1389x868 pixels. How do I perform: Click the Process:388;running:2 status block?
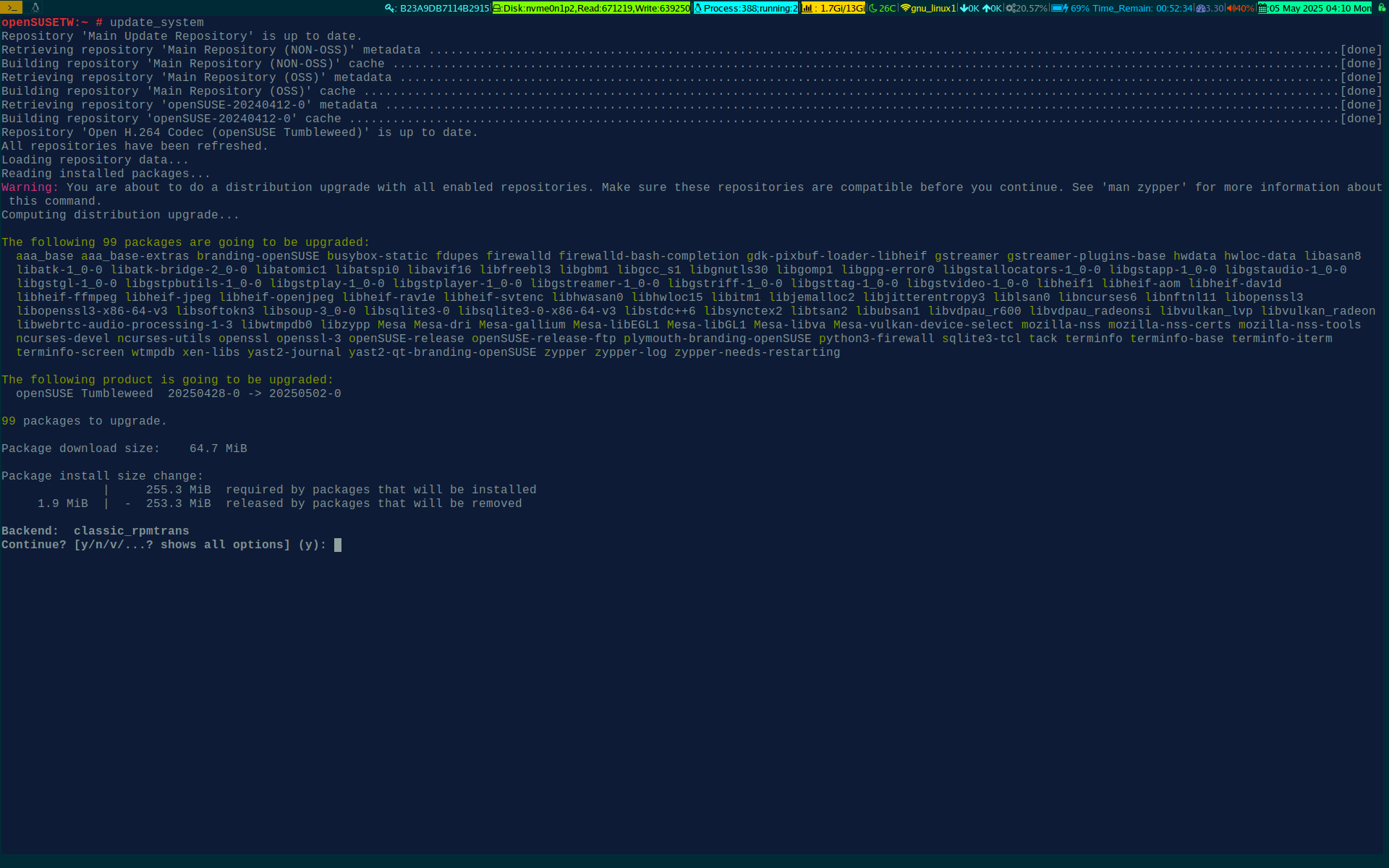[x=746, y=9]
